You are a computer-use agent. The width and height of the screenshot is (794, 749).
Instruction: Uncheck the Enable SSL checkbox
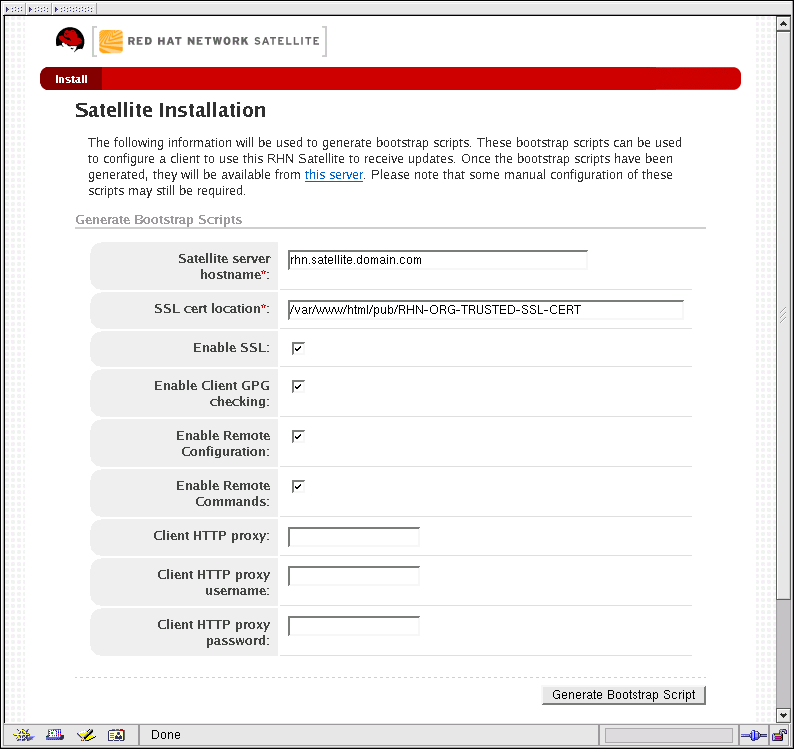298,348
